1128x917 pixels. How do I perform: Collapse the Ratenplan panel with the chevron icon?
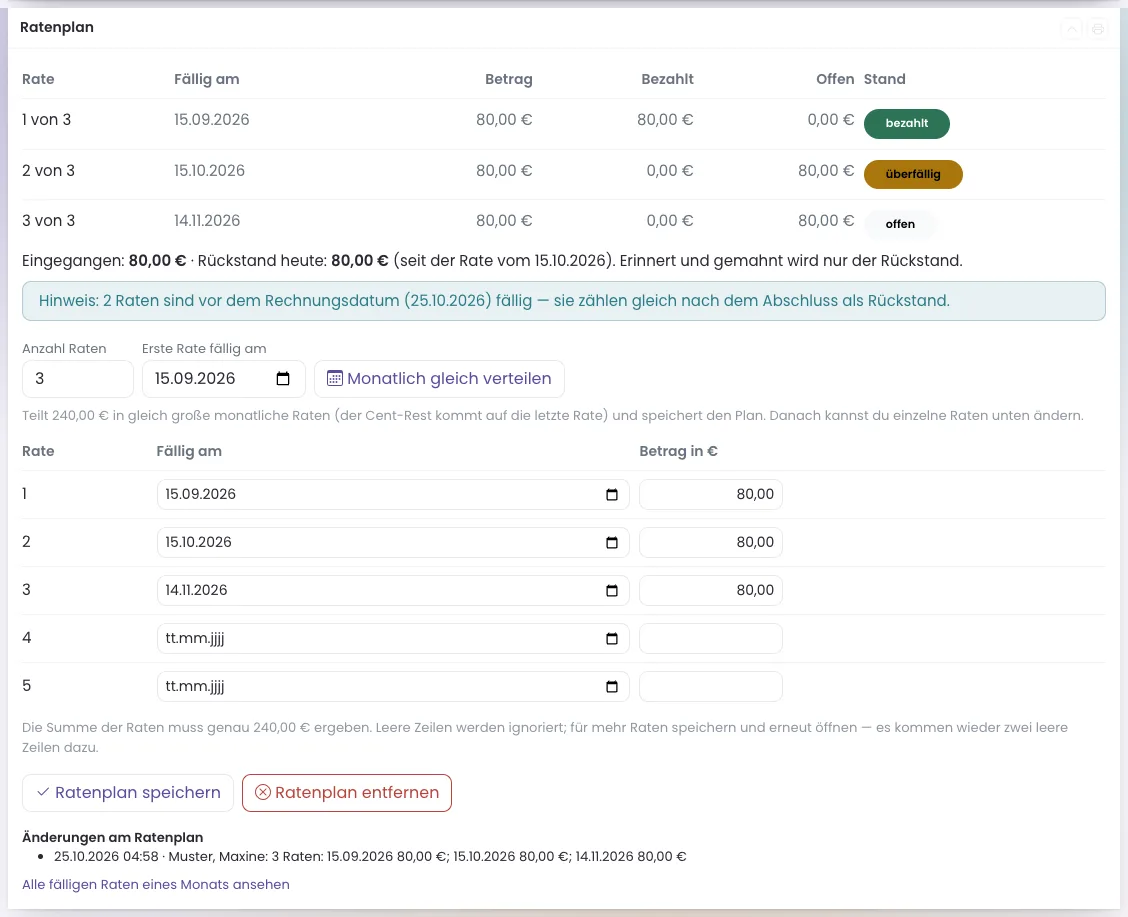[1071, 29]
